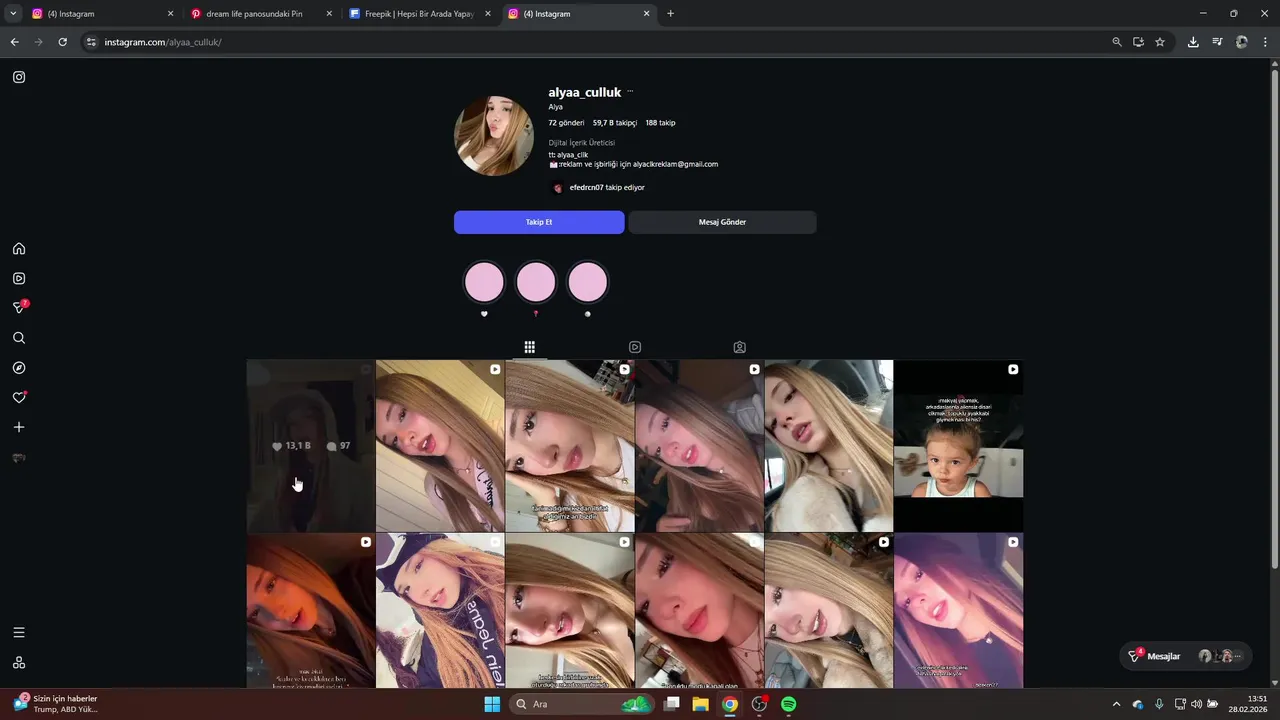Open the Chrome profile avatar

[1242, 42]
